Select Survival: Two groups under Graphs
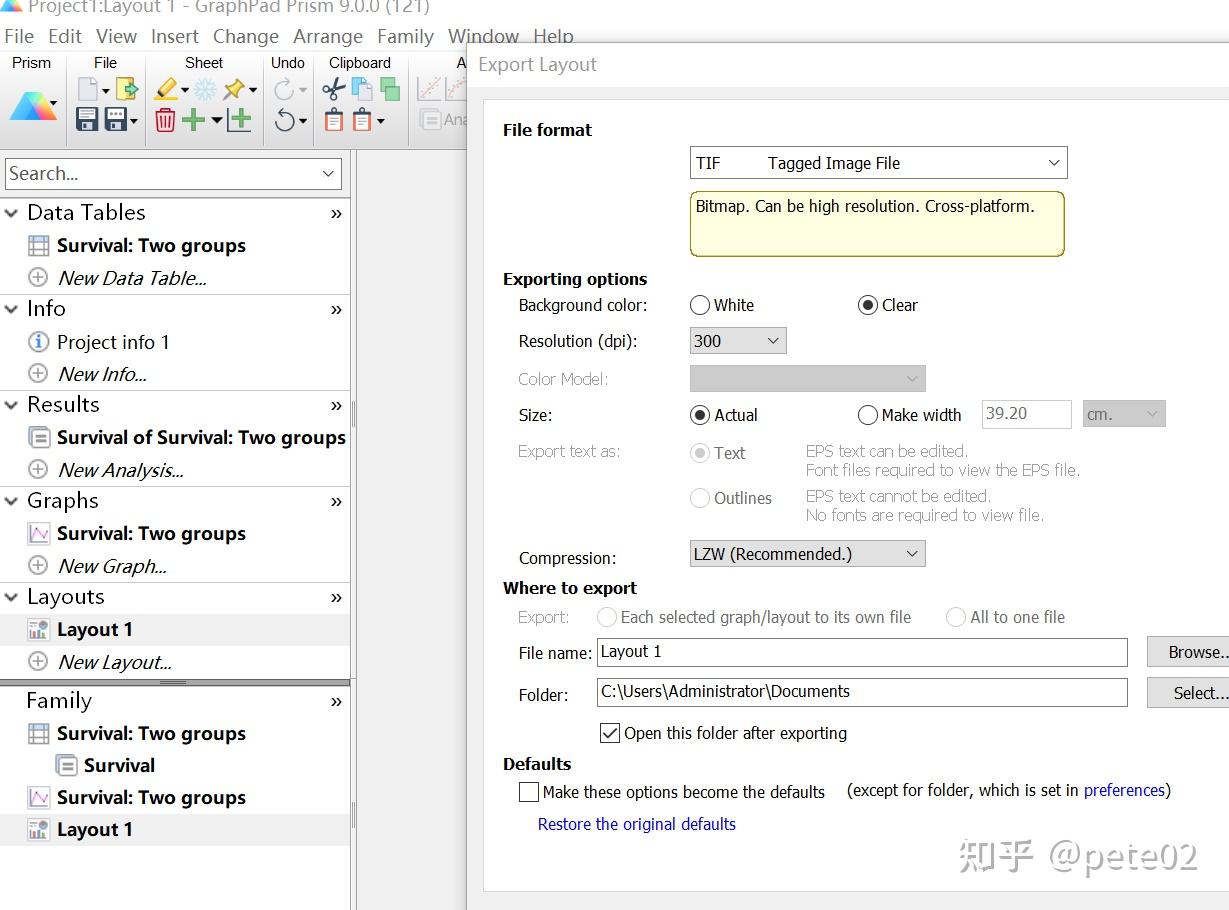 click(151, 533)
